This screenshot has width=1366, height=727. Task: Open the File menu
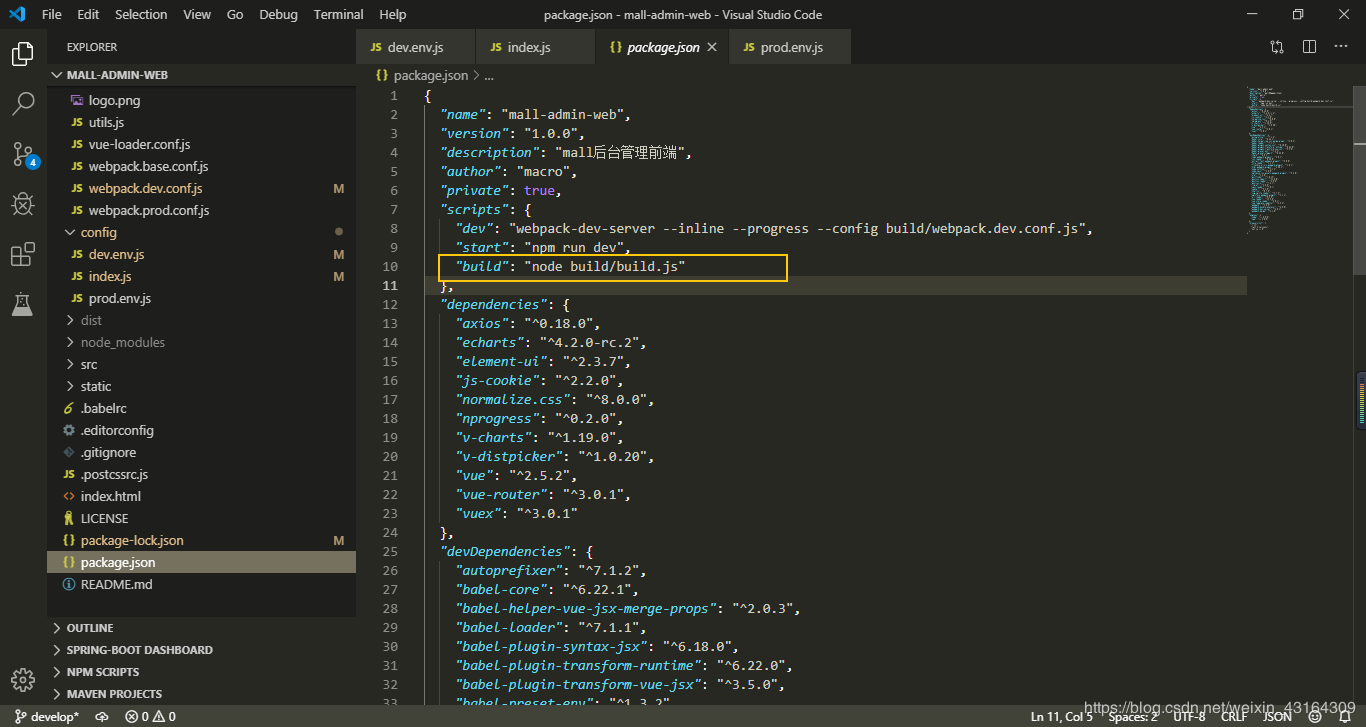click(x=52, y=14)
